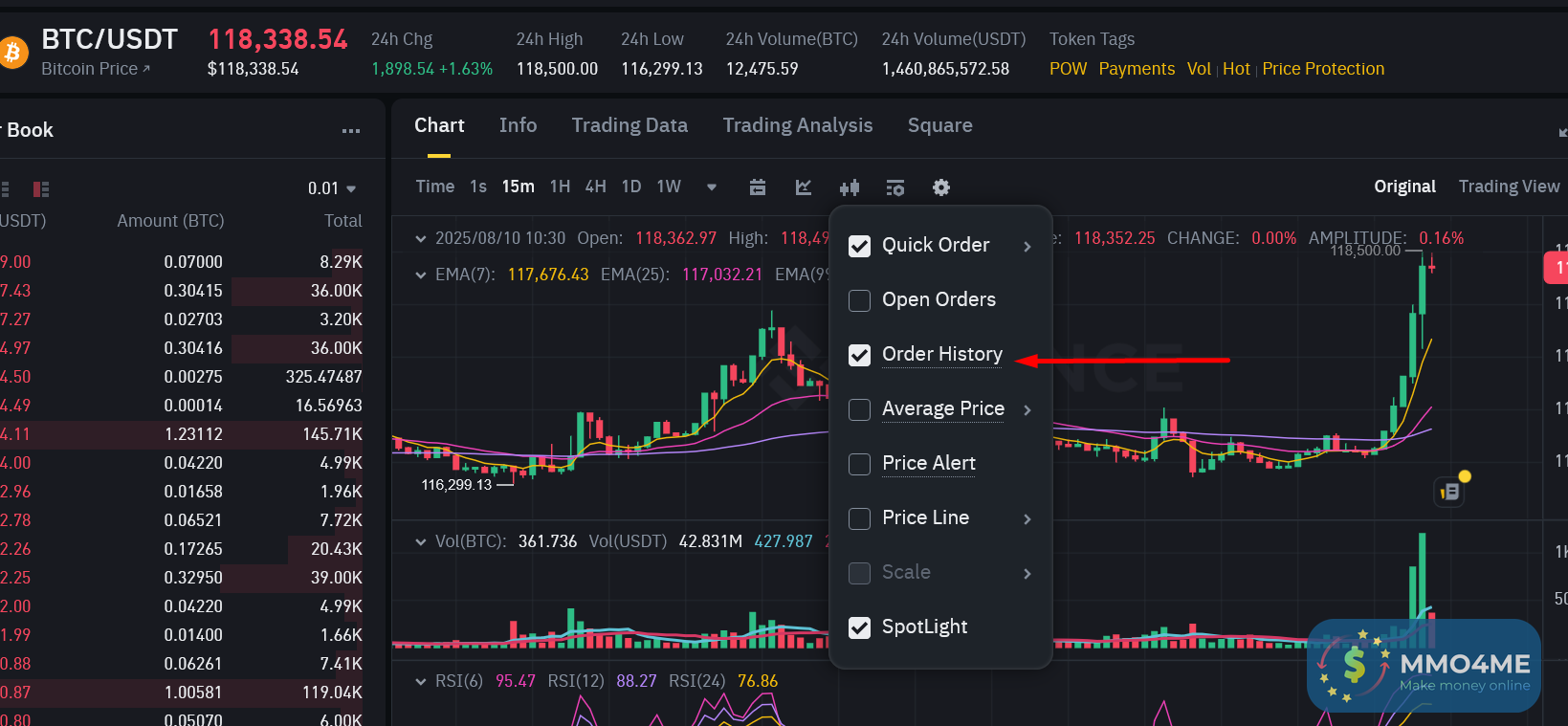Tick the Price Alert checkbox
1568x726 pixels.
[x=860, y=464]
